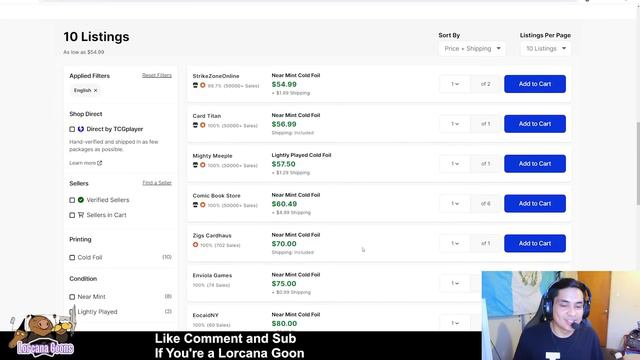Image resolution: width=640 pixels, height=360 pixels.
Task: Click Comic Book Store's dark shield icon
Action: (x=196, y=205)
